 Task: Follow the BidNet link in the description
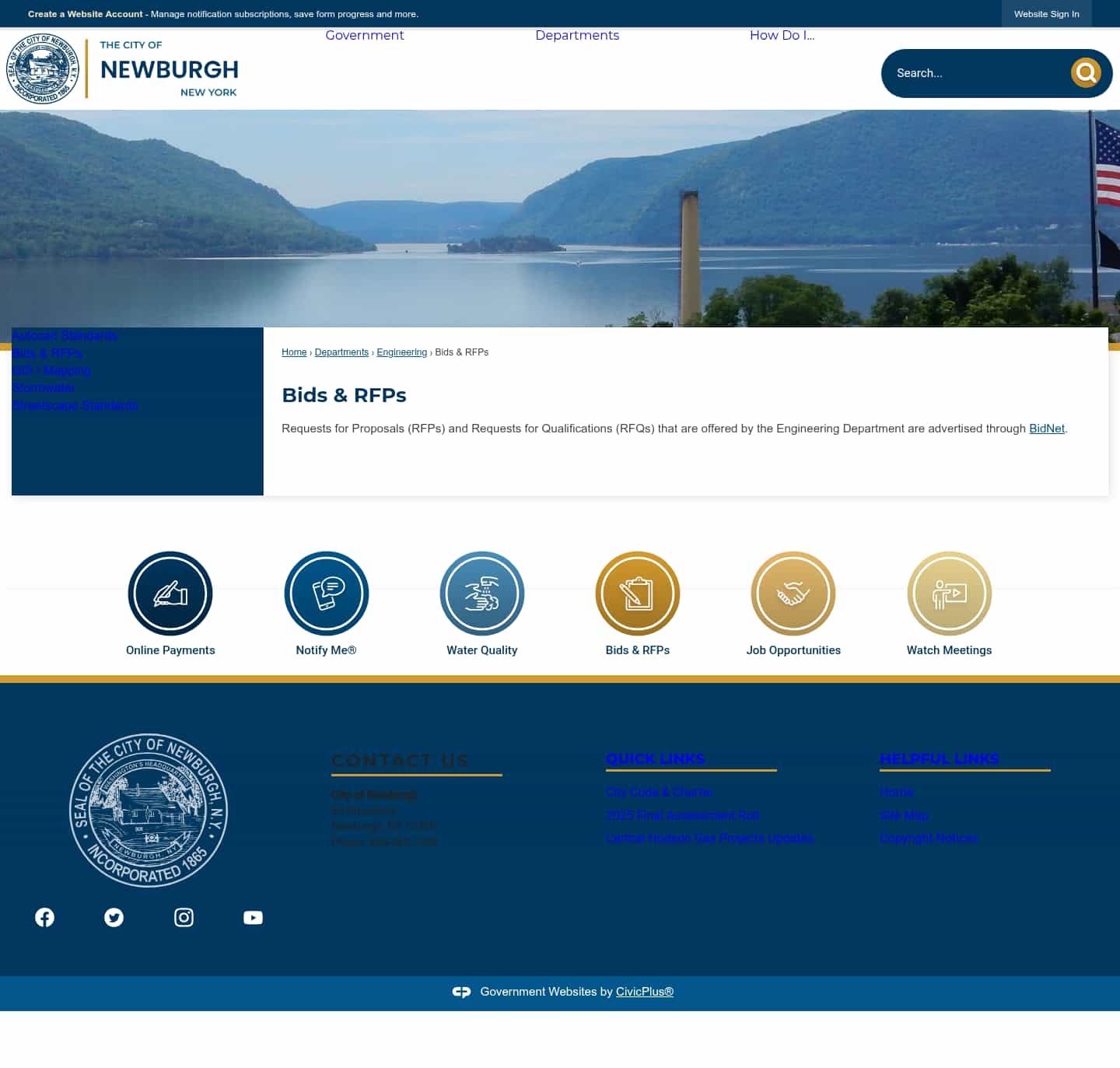1046,429
